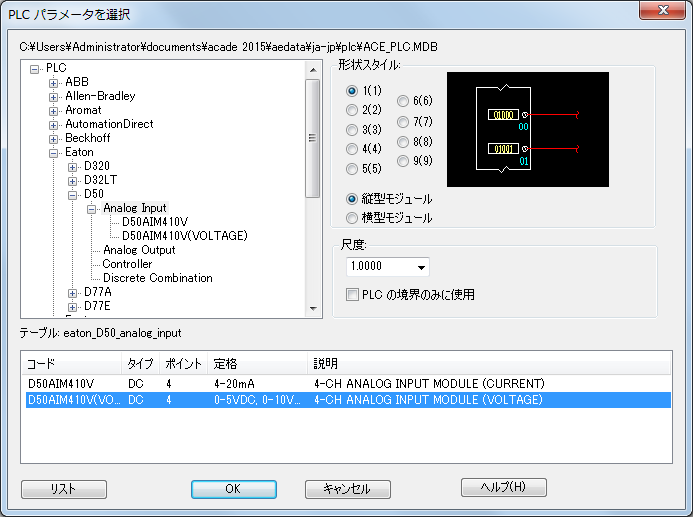Select Controller tree item

click(127, 264)
